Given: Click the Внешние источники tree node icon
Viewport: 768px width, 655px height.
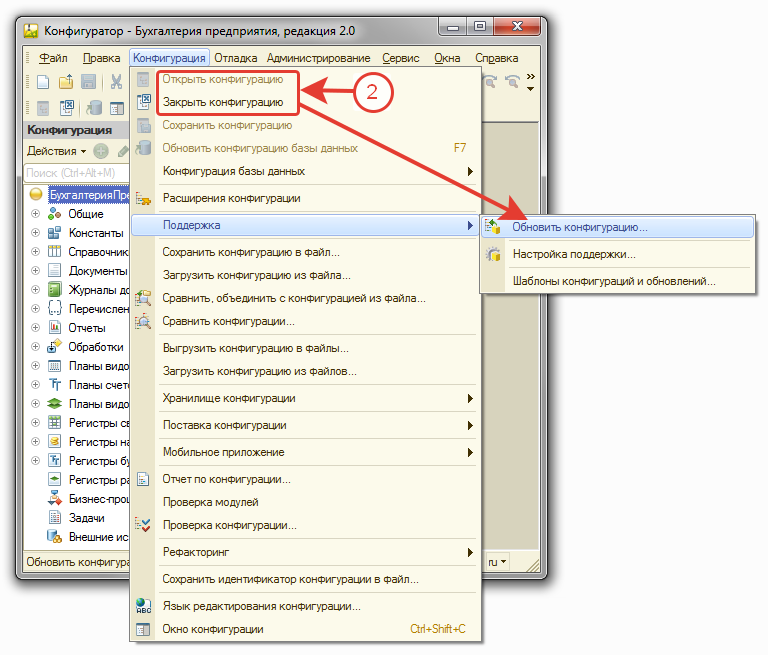Looking at the screenshot, I should (54, 537).
